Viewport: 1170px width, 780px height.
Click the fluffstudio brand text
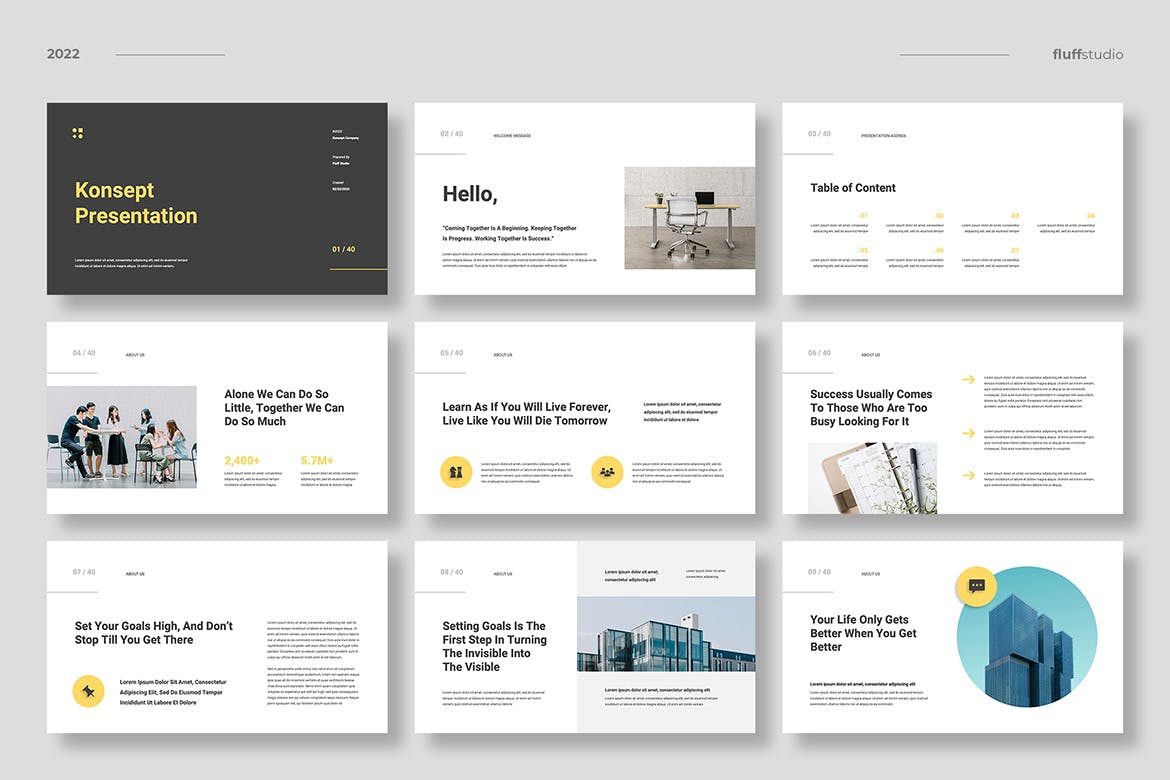(1087, 54)
